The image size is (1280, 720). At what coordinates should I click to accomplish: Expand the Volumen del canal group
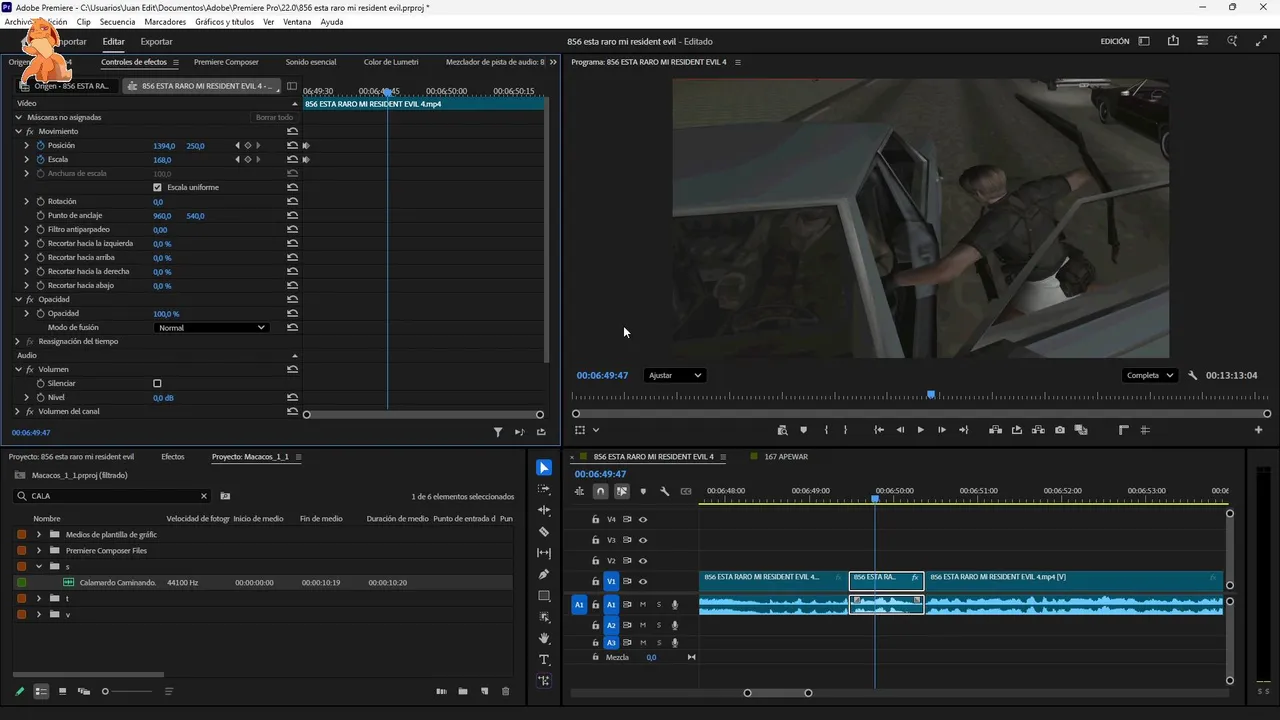tap(18, 412)
